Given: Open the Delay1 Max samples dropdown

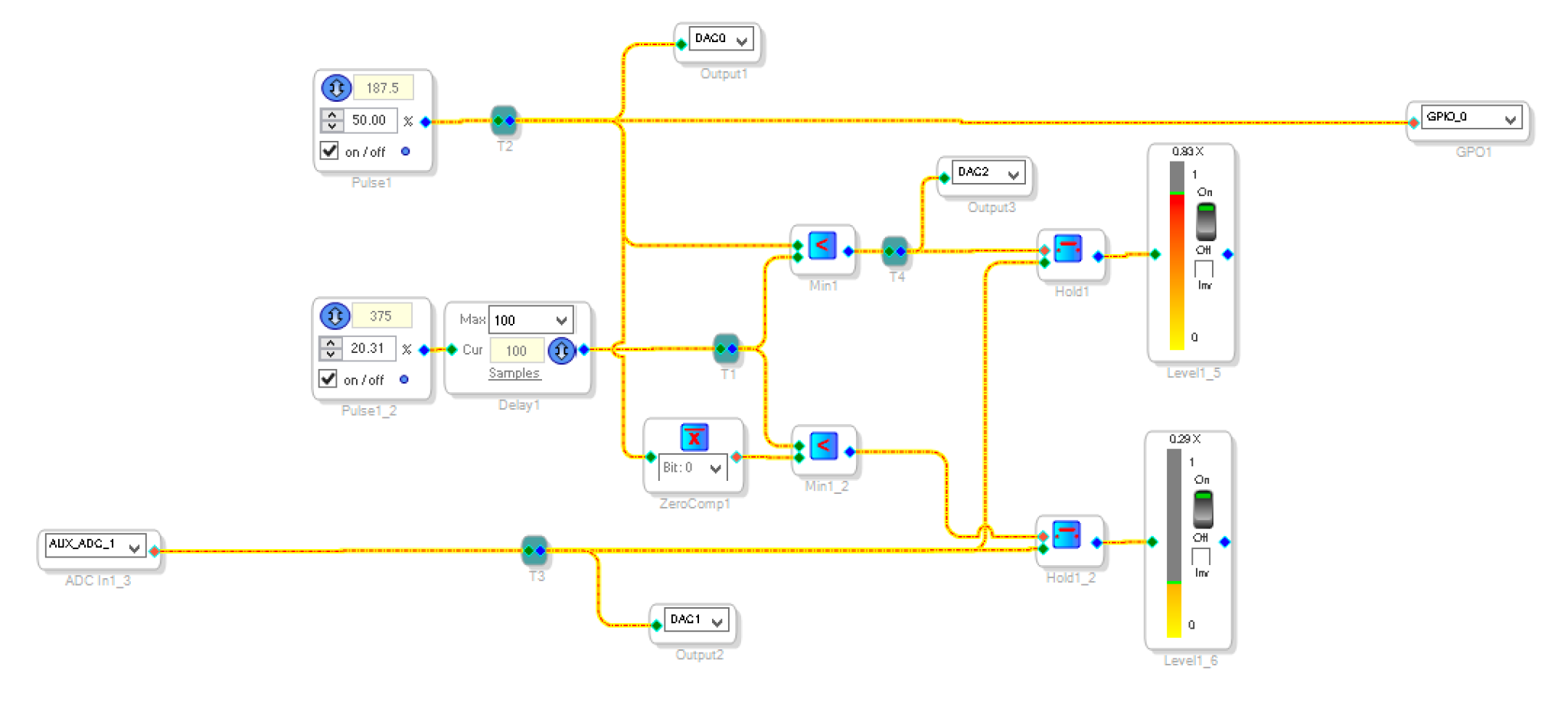Looking at the screenshot, I should click(531, 320).
